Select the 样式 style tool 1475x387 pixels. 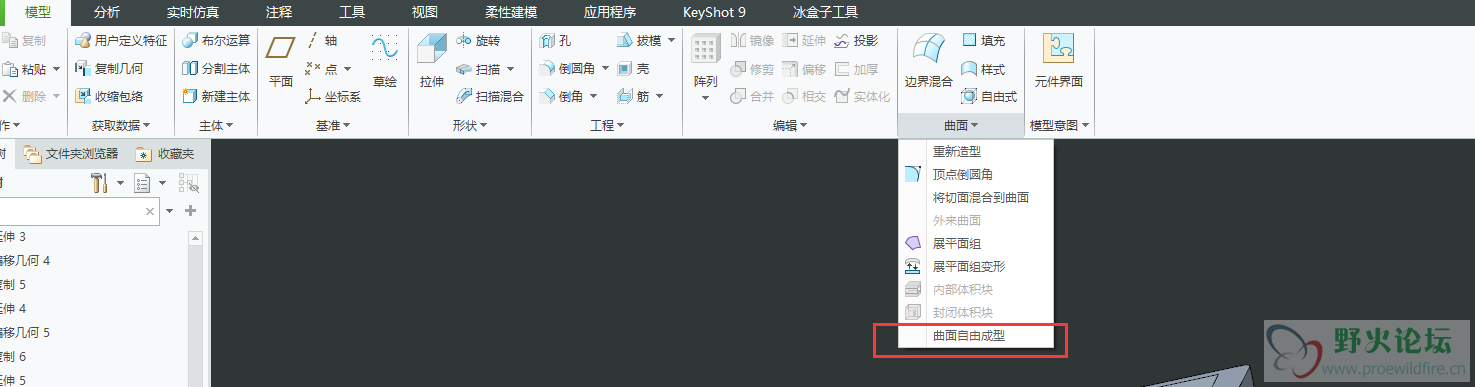[984, 69]
